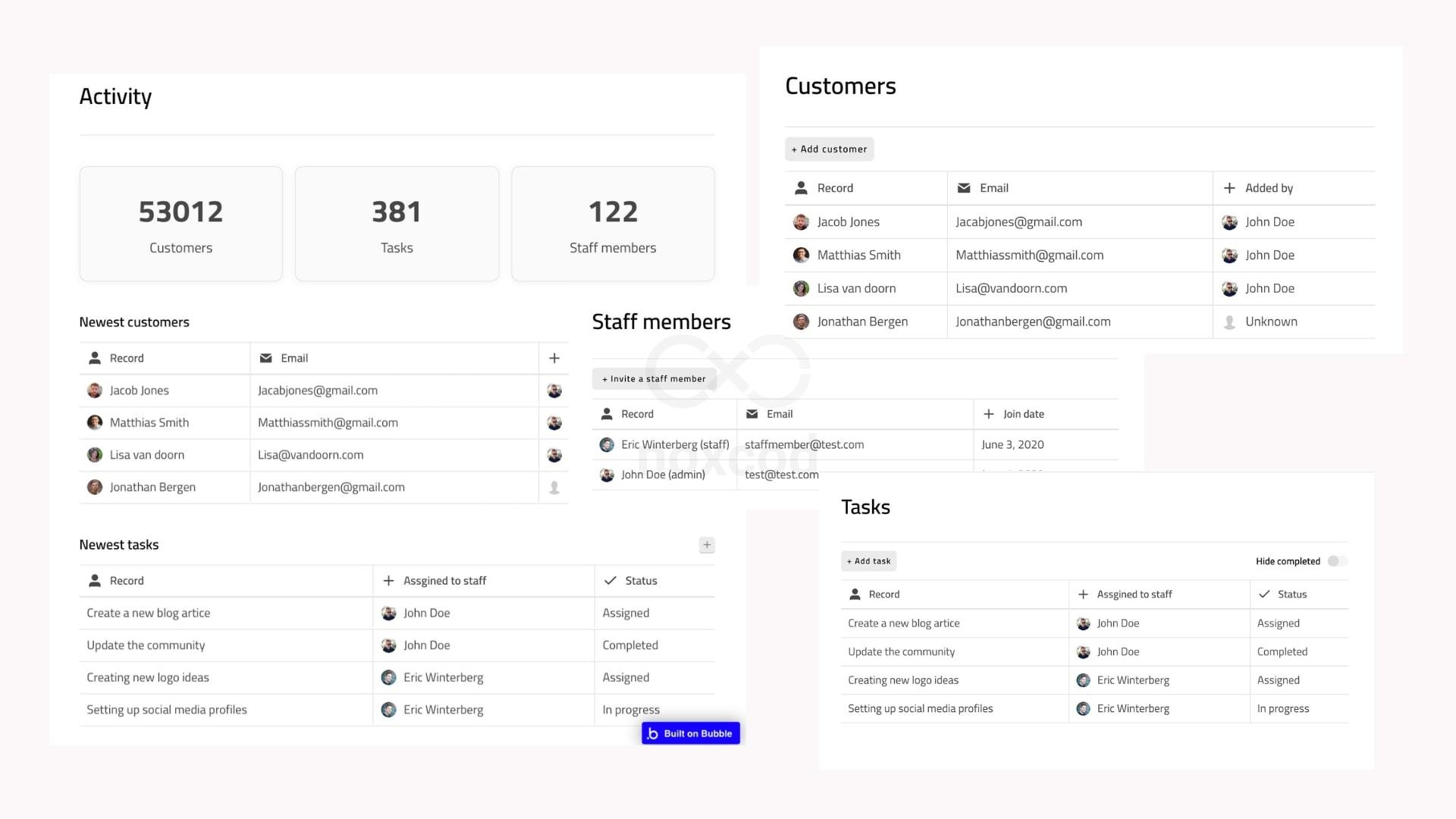Click the + Add task button
This screenshot has height=819, width=1456.
click(868, 560)
